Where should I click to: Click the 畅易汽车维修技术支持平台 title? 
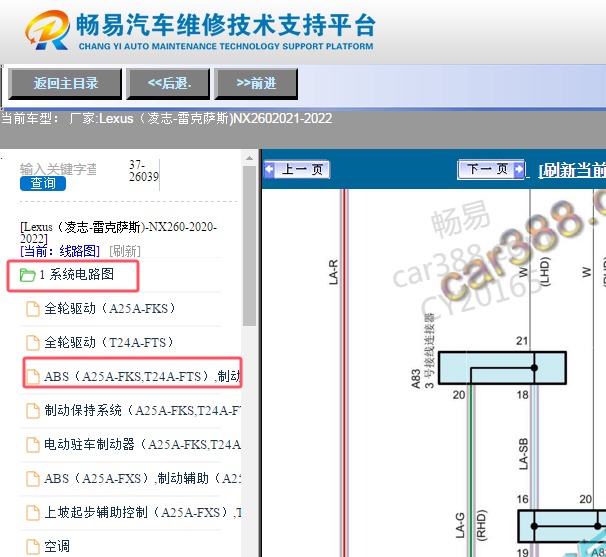click(x=226, y=26)
